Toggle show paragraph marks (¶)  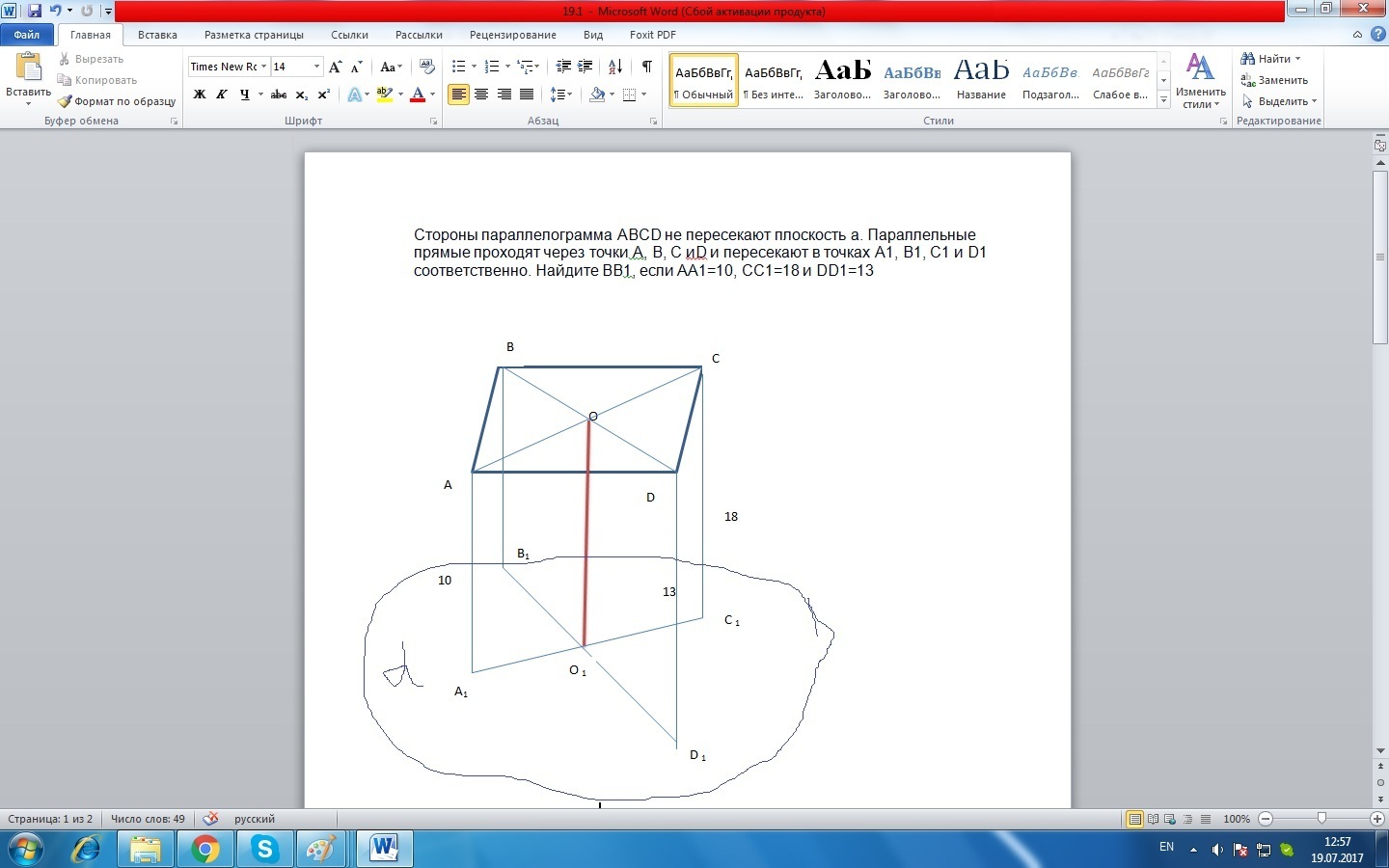point(647,67)
